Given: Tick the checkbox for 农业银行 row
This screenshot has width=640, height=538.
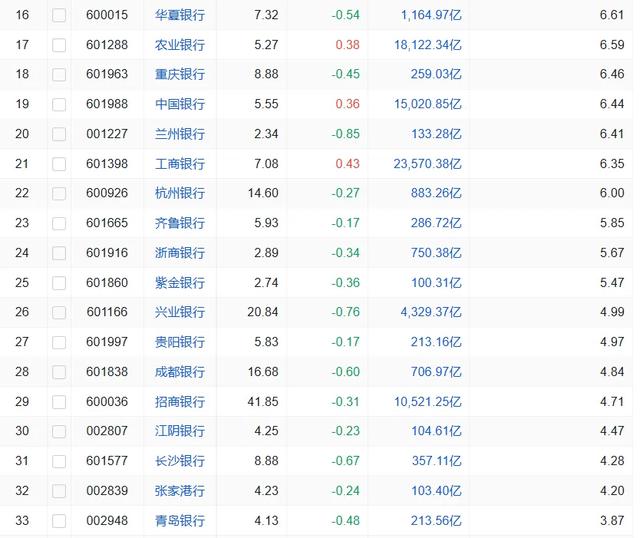Looking at the screenshot, I should click(59, 45).
